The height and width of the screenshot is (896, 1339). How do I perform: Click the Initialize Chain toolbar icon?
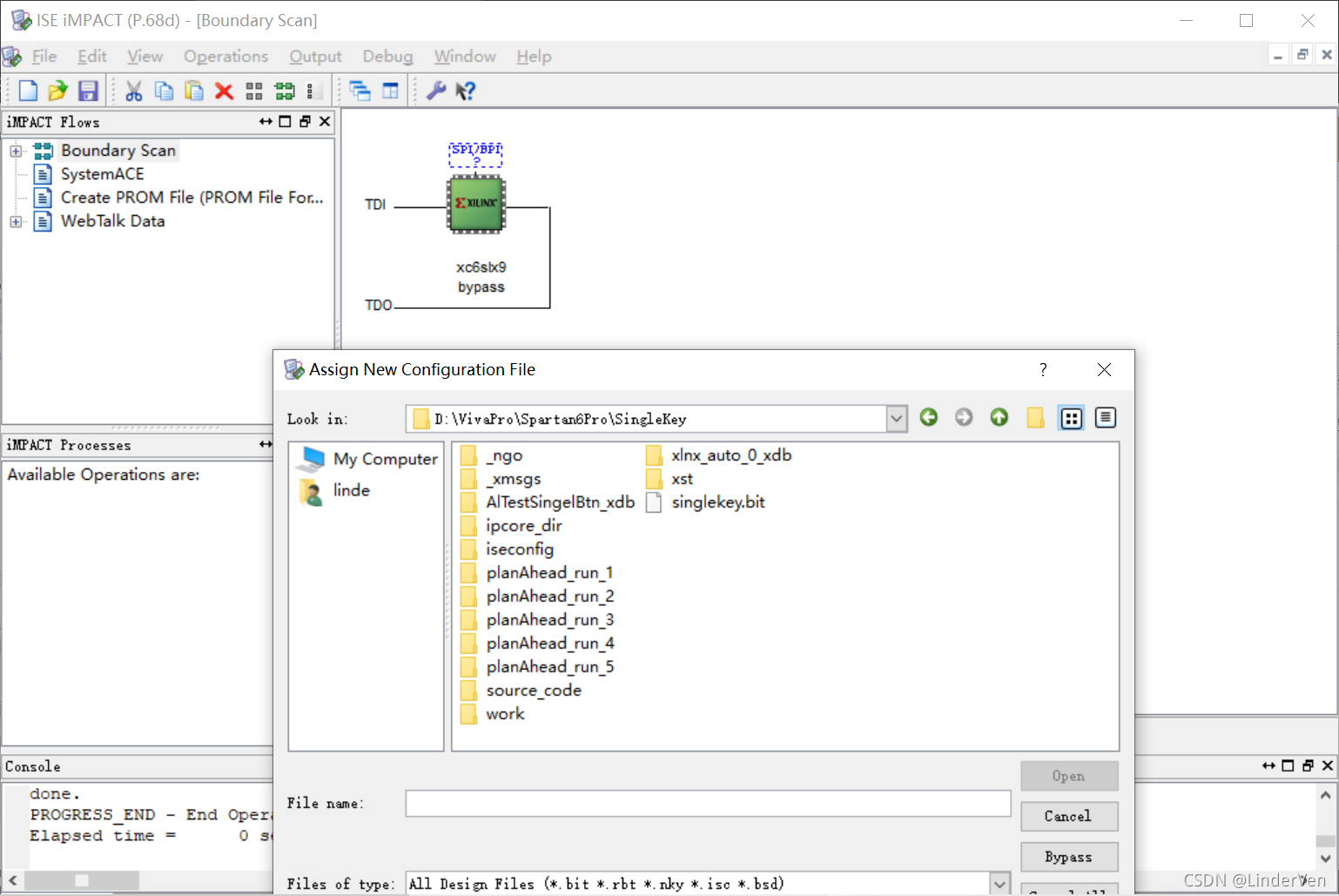pyautogui.click(x=254, y=91)
